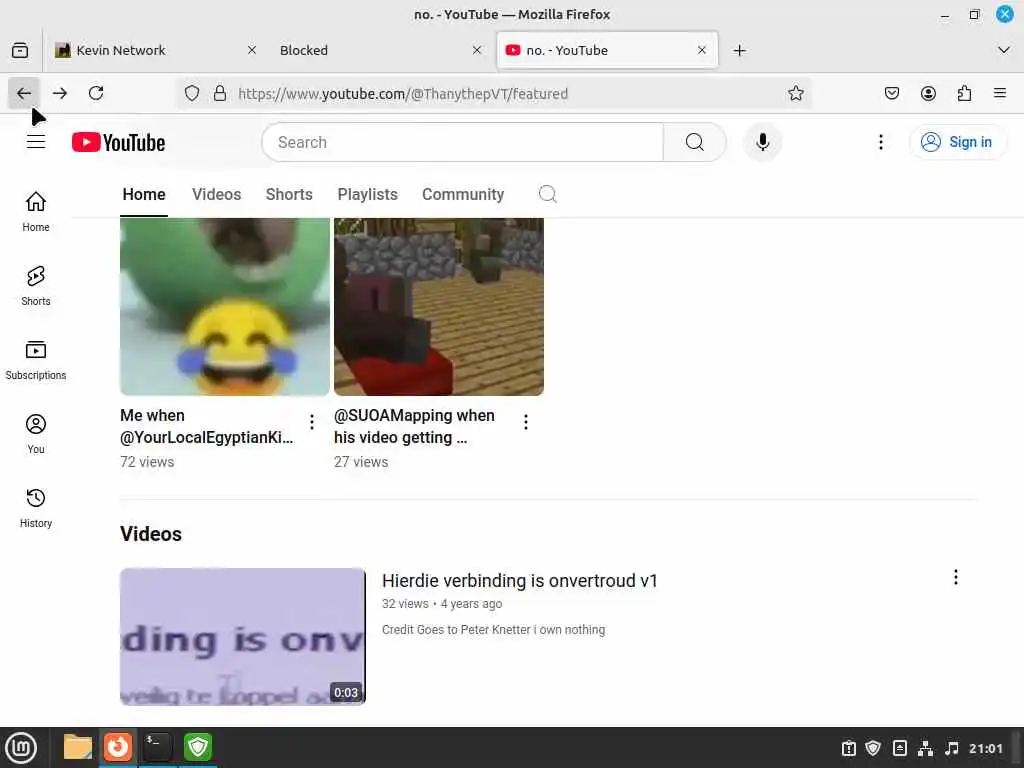1024x768 pixels.
Task: Reload the current YouTube page
Action: click(x=96, y=93)
